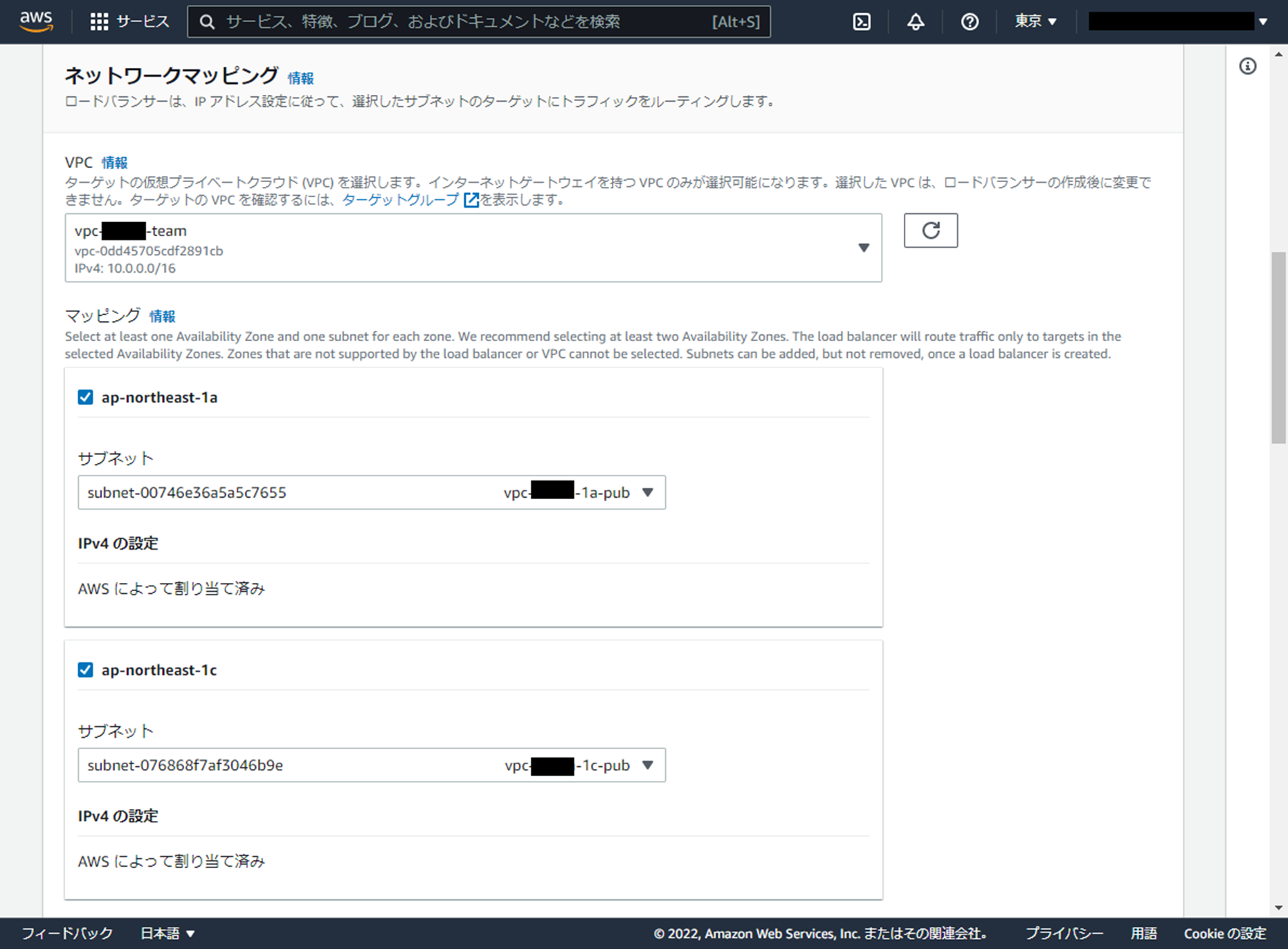This screenshot has height=949, width=1288.
Task: Uncheck the ap-northeast-1a zone
Action: coord(85,397)
